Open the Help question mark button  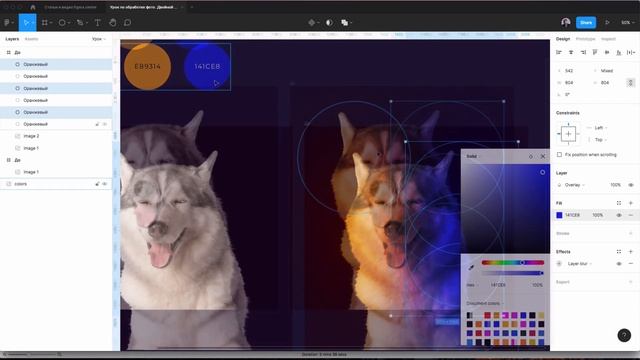click(x=624, y=335)
